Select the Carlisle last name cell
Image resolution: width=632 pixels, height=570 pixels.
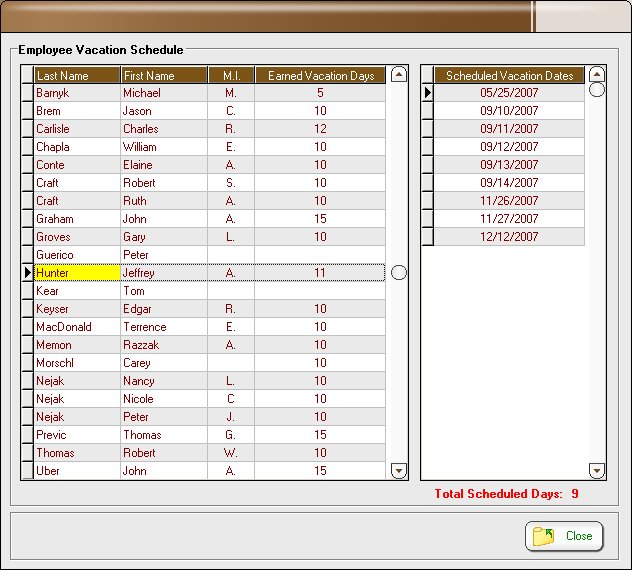[77, 129]
